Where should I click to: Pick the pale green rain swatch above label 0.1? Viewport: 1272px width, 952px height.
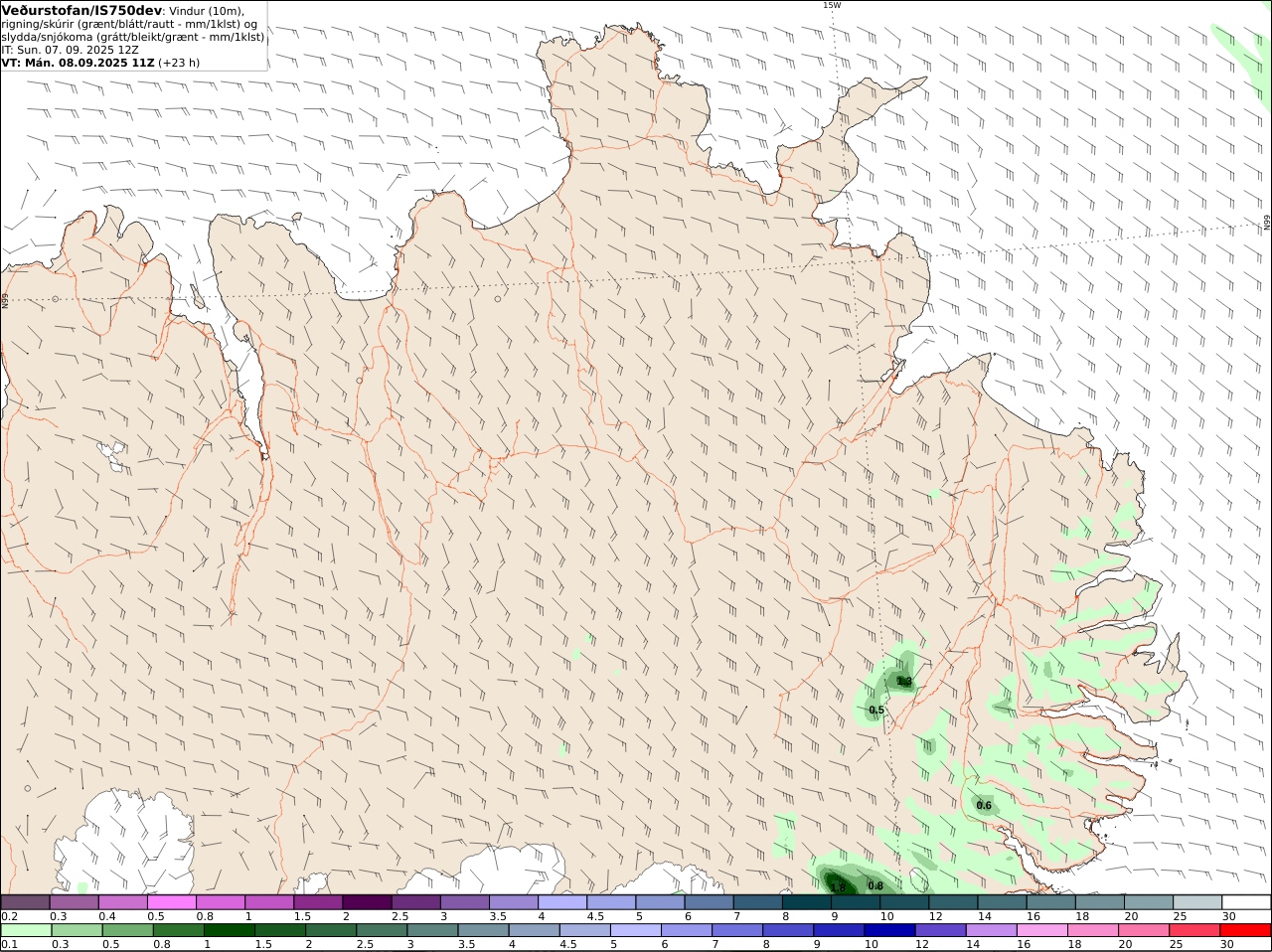click(25, 930)
